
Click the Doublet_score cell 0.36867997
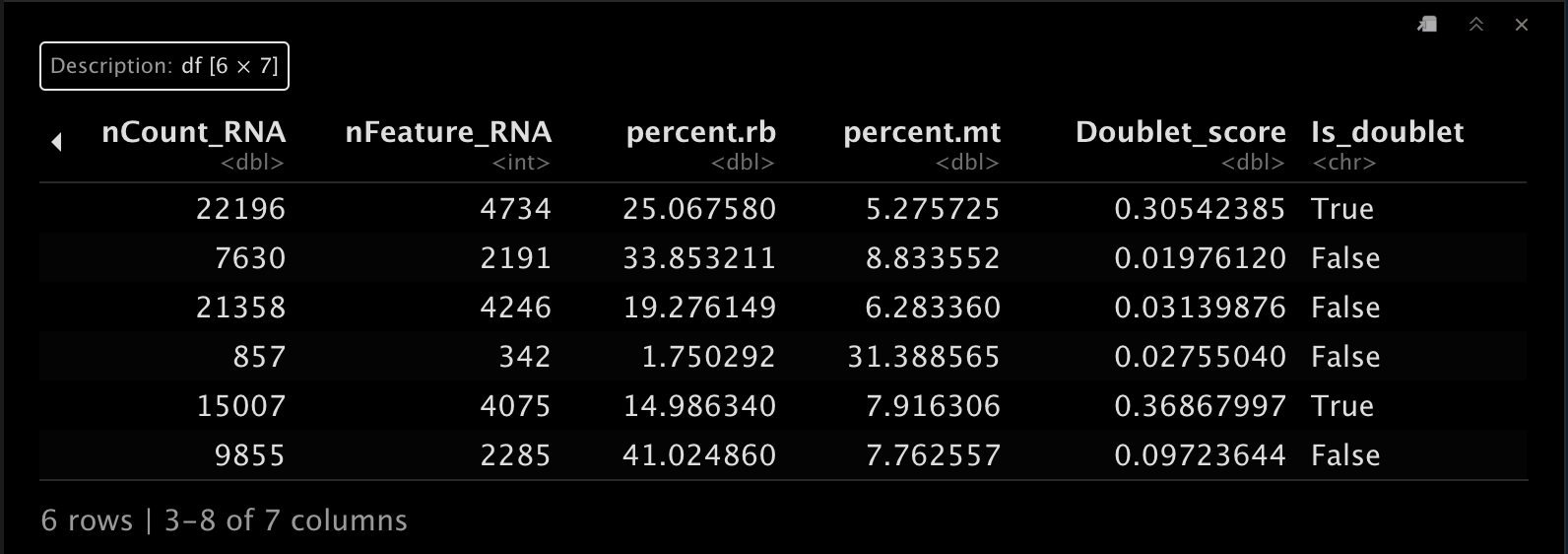[1200, 406]
